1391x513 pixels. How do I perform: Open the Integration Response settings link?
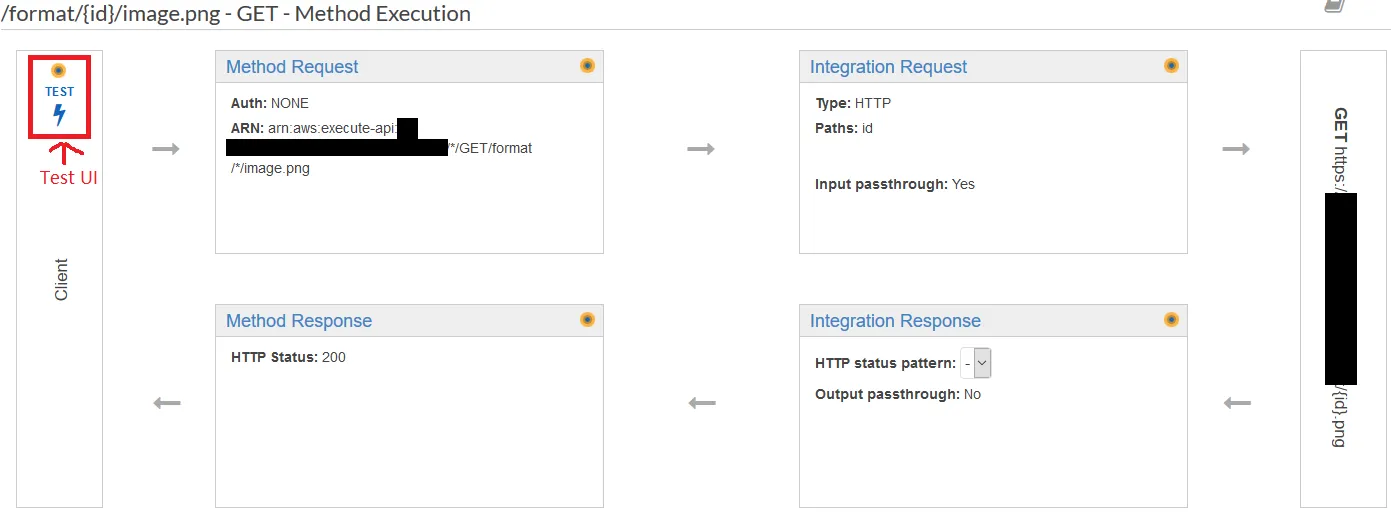pos(895,321)
